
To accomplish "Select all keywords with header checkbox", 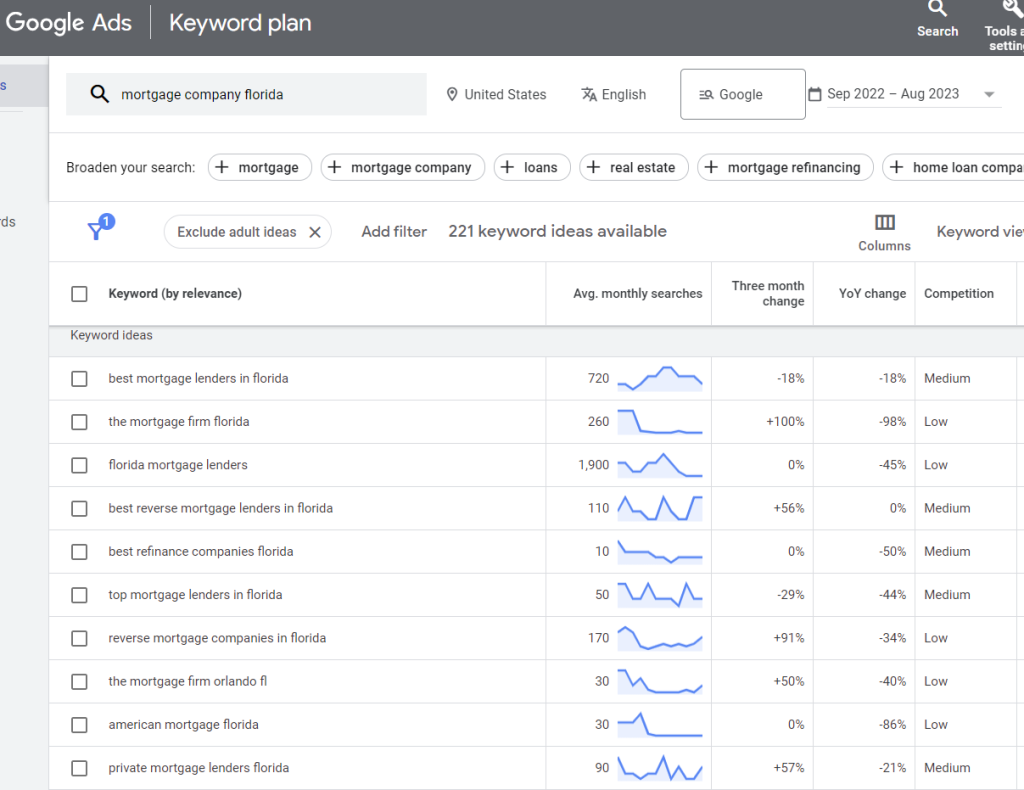I will coord(79,294).
